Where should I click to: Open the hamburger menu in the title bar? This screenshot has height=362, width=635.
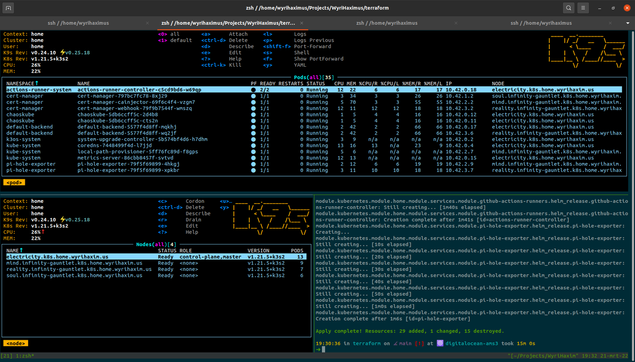583,8
